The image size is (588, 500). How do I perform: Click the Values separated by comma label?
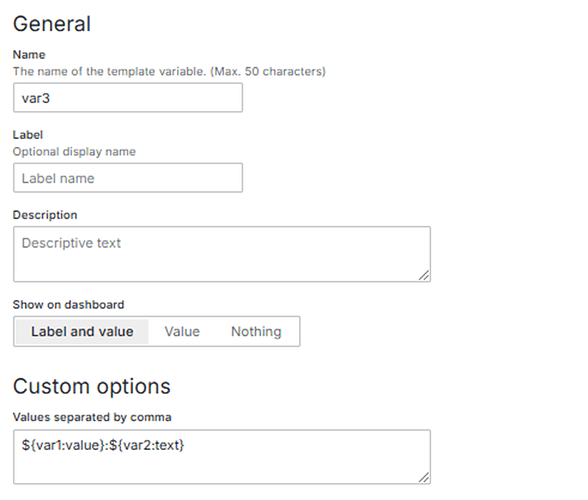[x=92, y=417]
